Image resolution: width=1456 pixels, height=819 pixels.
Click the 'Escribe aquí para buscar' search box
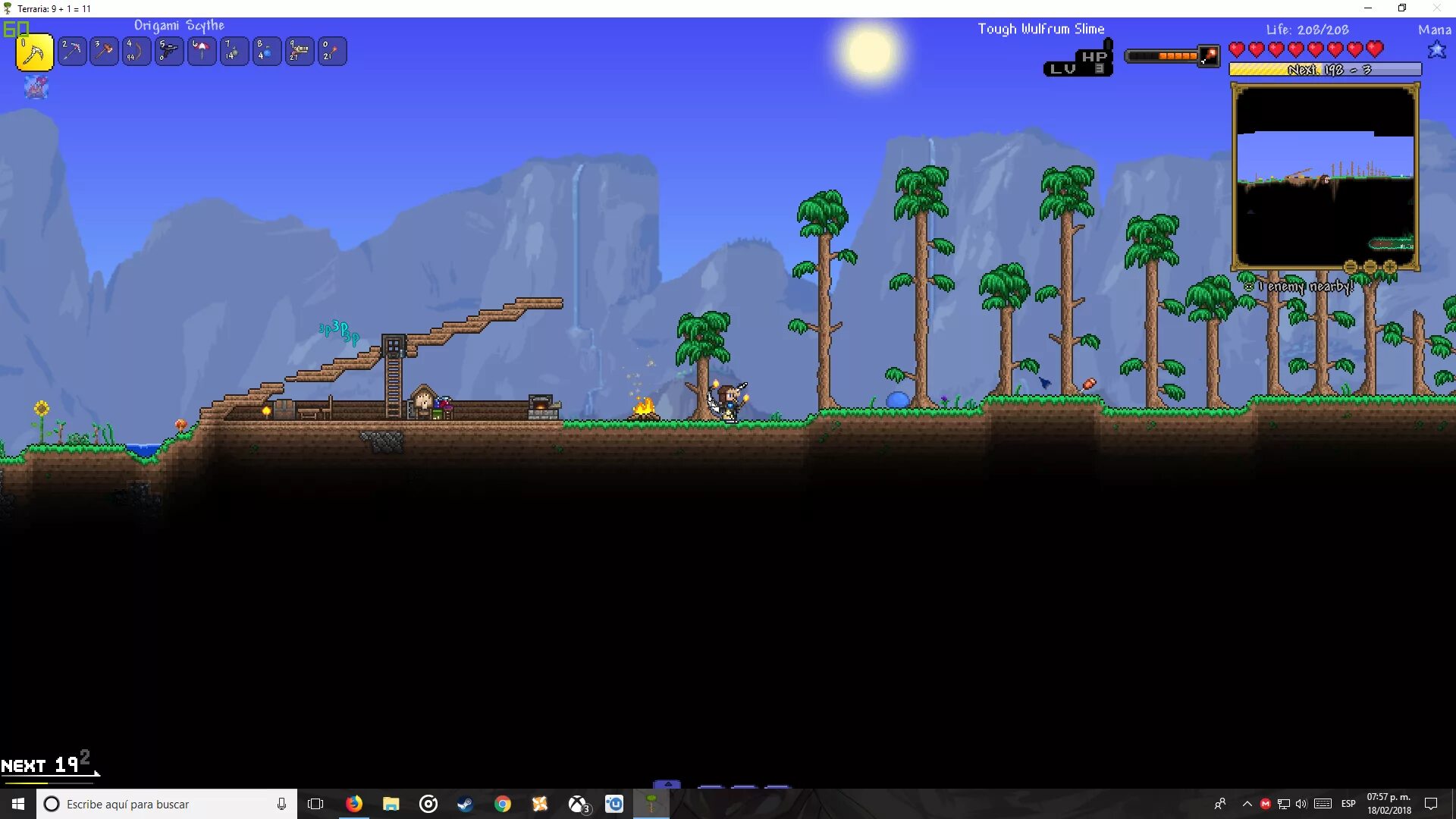(x=167, y=804)
